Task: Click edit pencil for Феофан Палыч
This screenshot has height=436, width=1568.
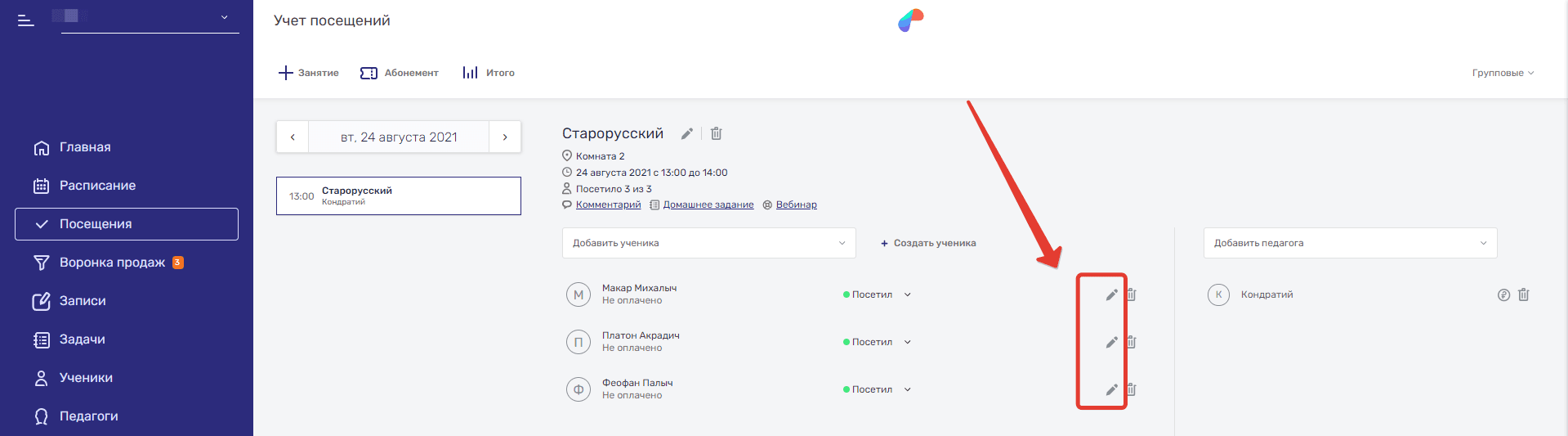Action: tap(1111, 389)
